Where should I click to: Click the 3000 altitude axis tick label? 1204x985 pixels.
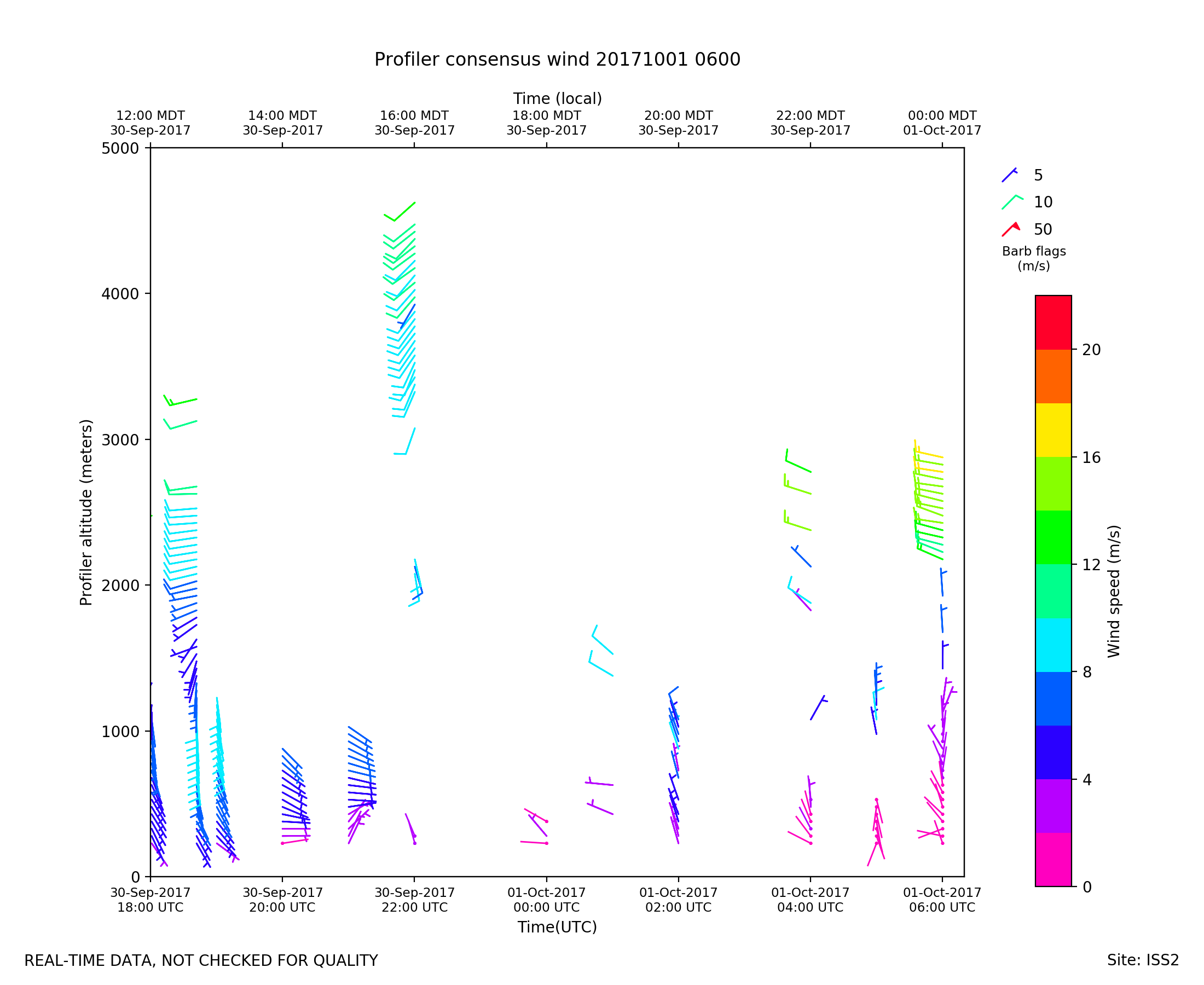(120, 441)
